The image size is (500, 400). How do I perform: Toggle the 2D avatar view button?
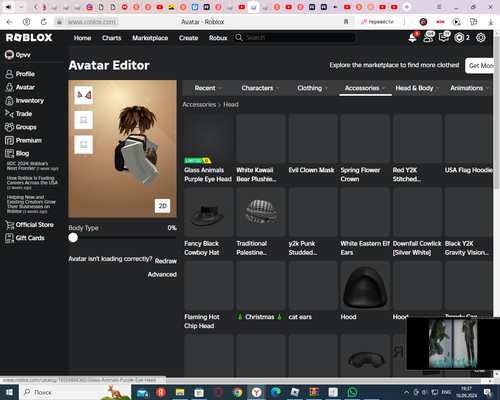click(162, 206)
